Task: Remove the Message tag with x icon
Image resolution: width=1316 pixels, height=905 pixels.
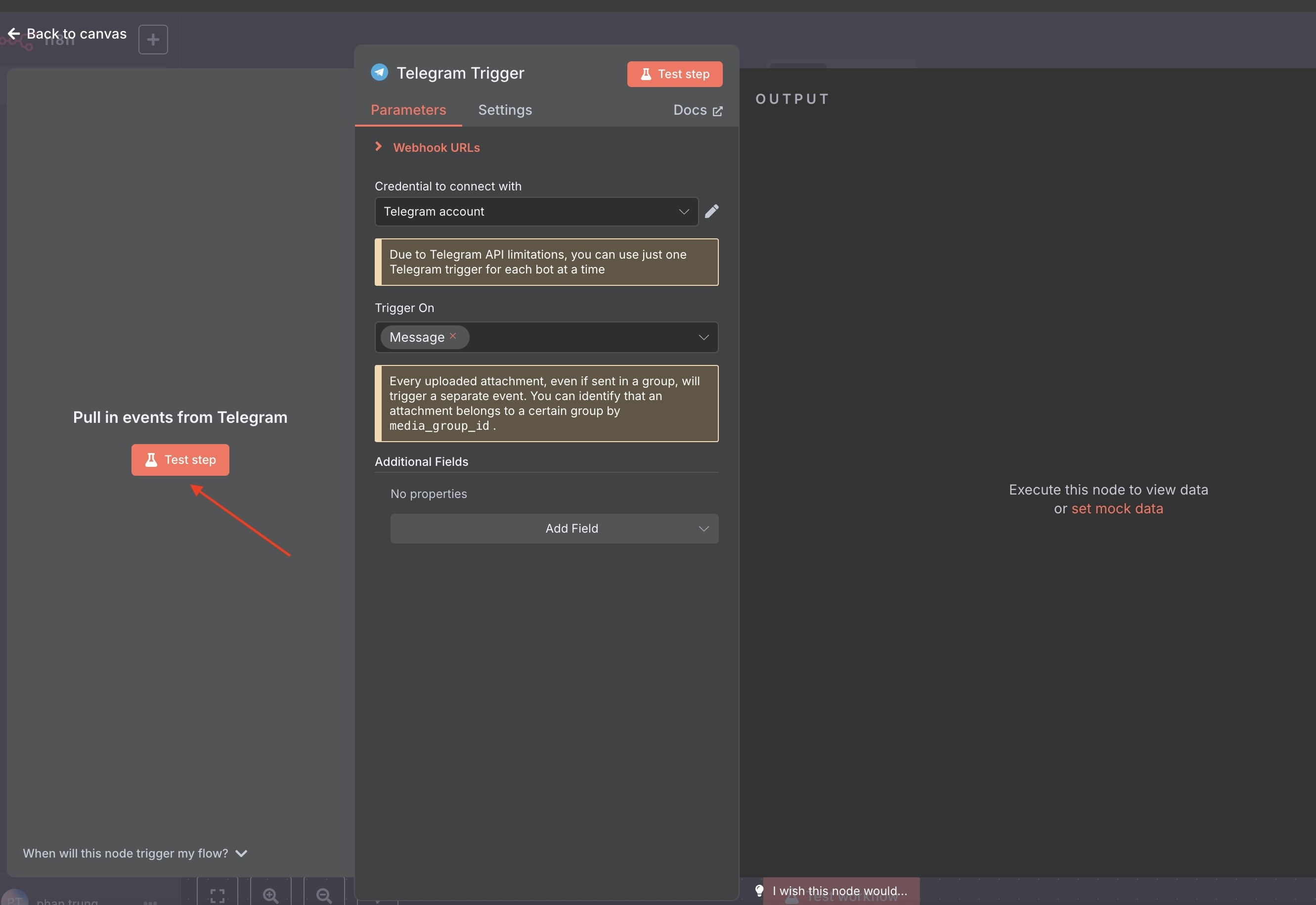Action: 453,336
